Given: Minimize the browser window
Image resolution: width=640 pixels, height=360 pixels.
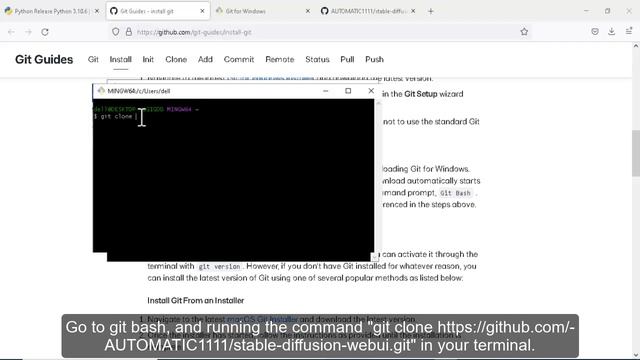Looking at the screenshot, I should click(587, 11).
